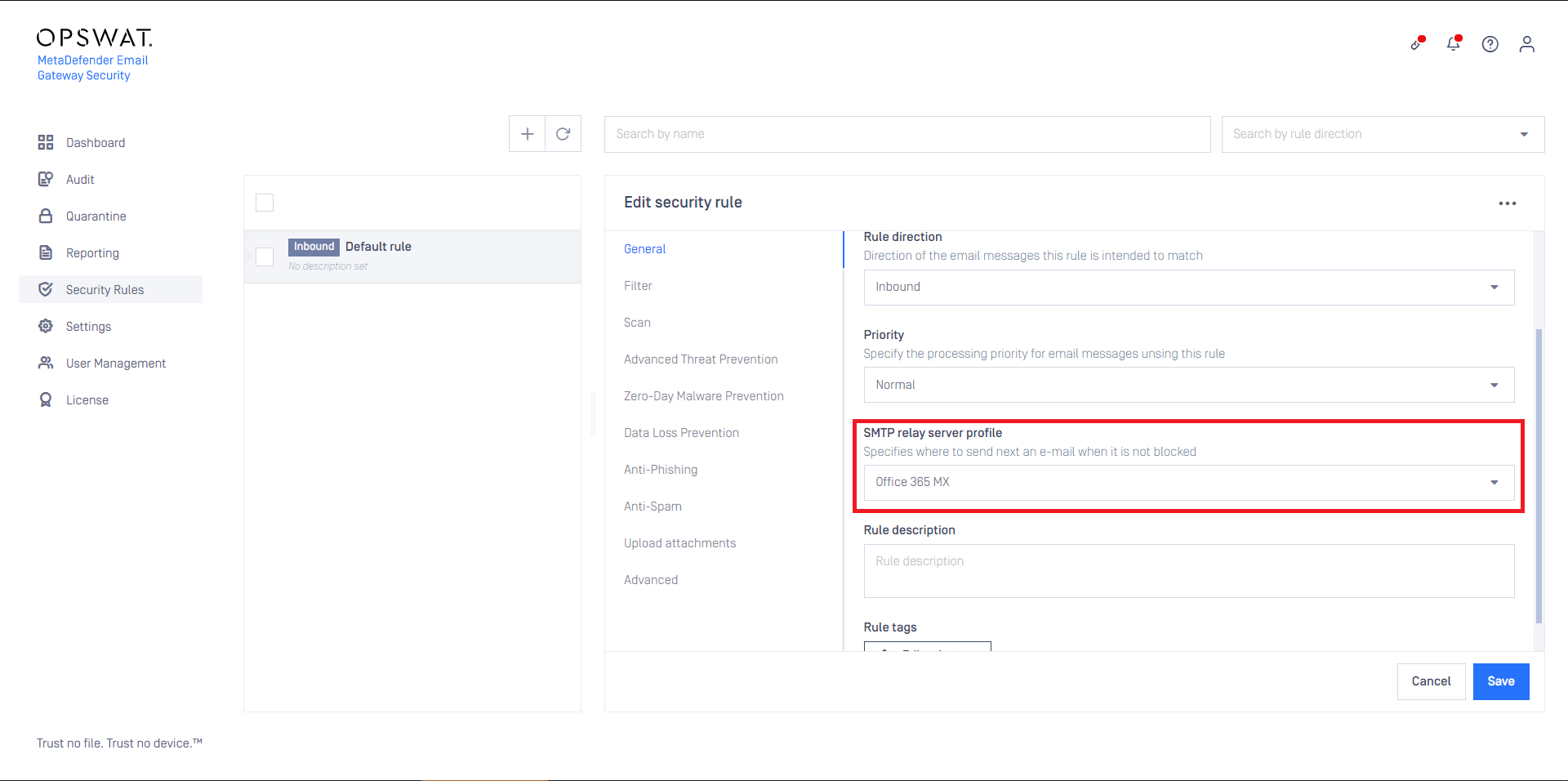Open the user account profile icon
1568x781 pixels.
tap(1526, 44)
